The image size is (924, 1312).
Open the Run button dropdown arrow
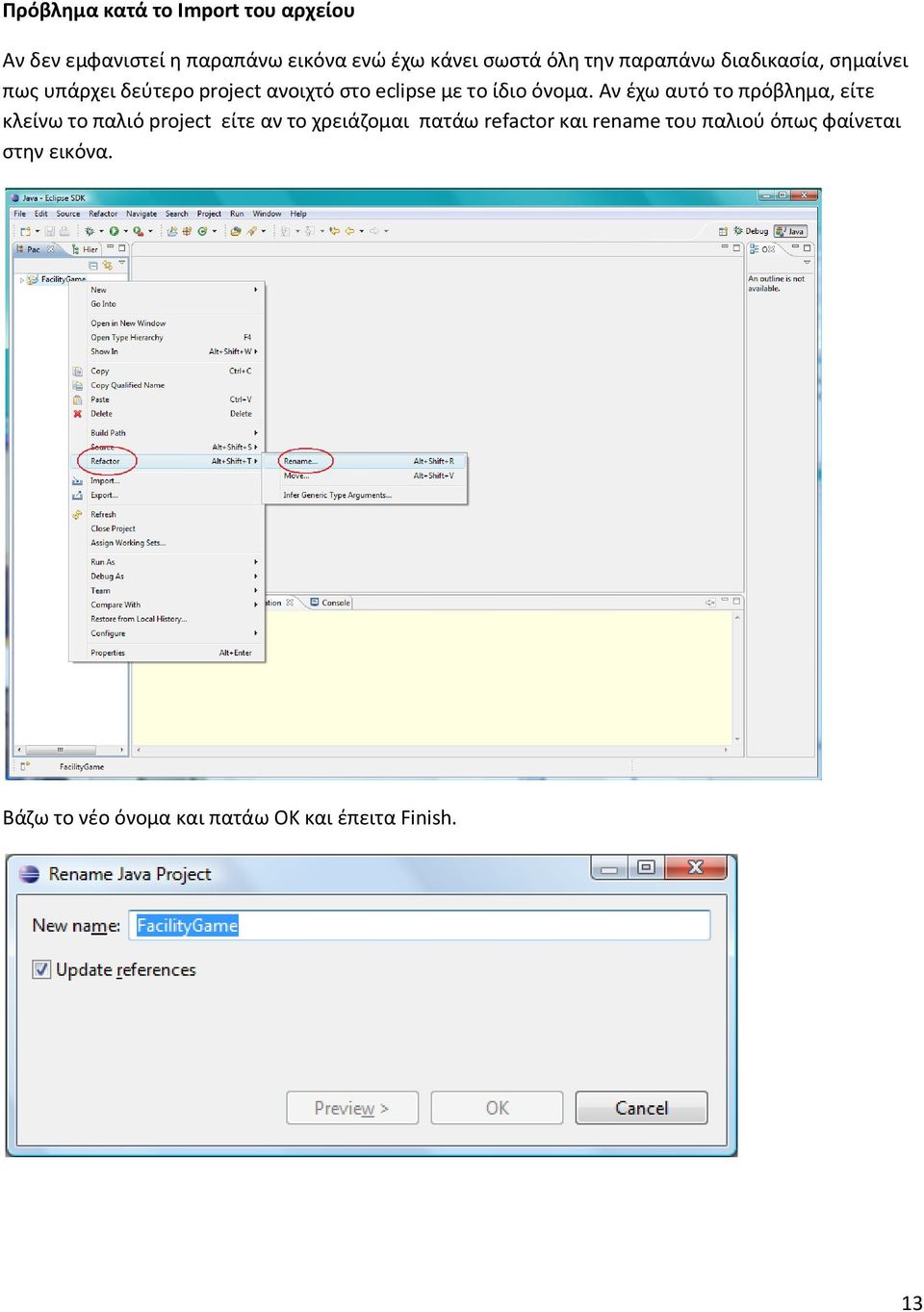125,231
